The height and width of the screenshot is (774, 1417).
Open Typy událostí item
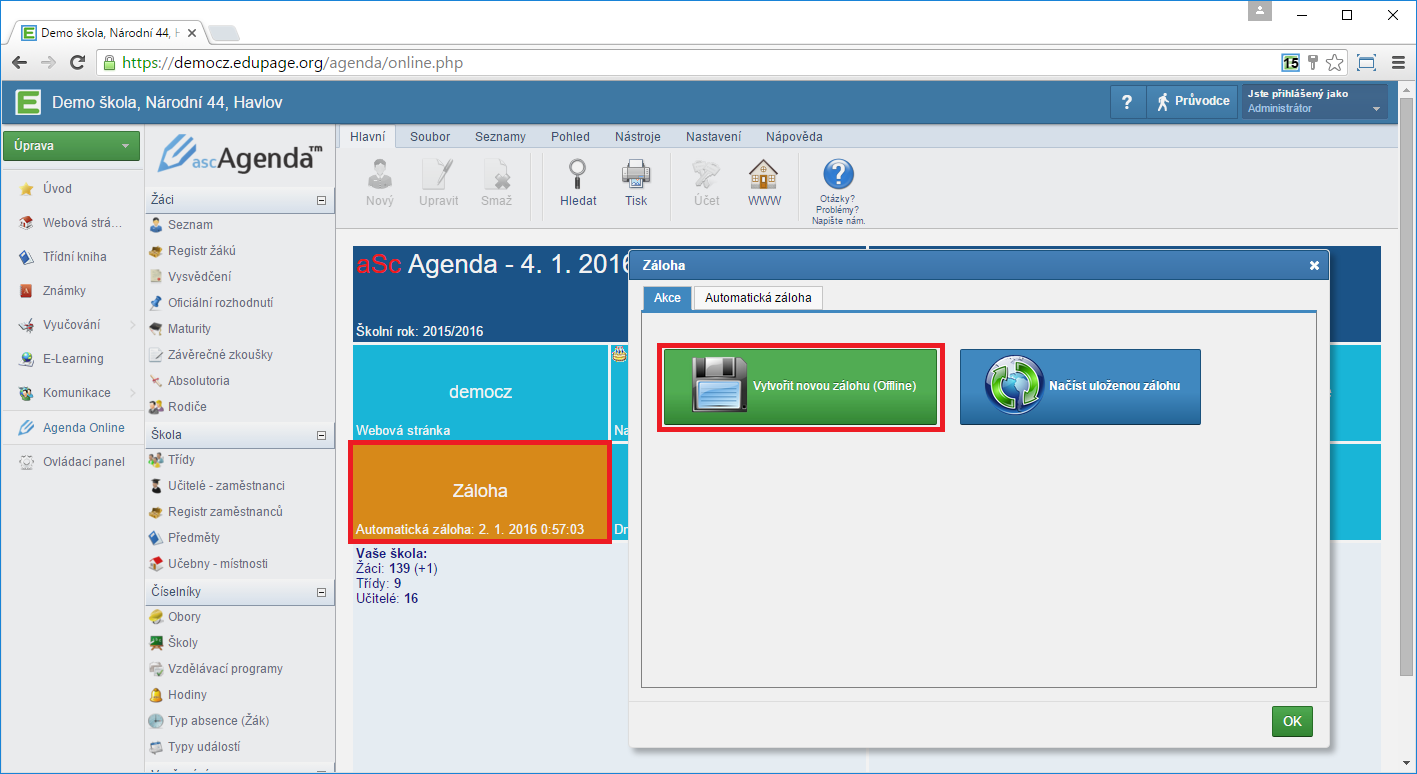204,747
